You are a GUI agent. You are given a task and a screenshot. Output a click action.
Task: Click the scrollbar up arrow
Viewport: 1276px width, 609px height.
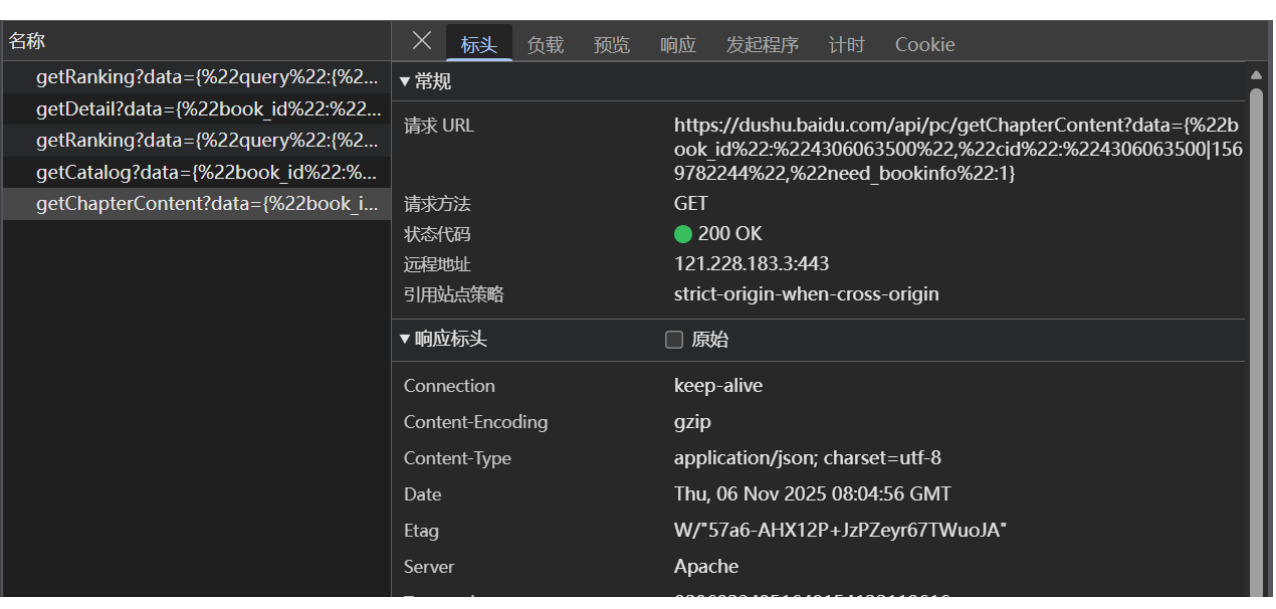pos(1256,75)
